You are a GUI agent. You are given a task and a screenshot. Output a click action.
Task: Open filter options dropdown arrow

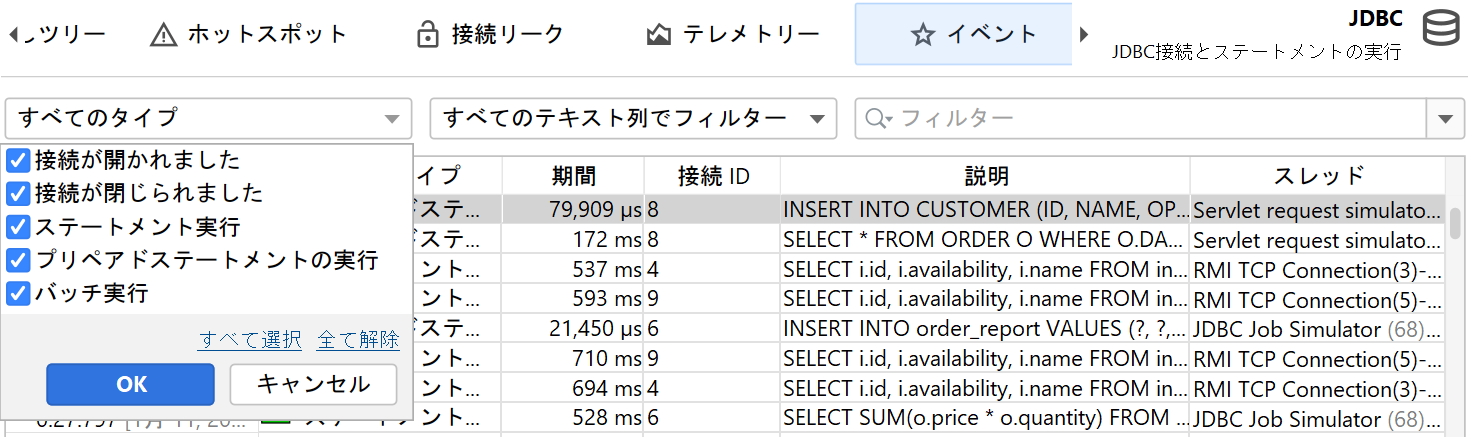click(1444, 119)
